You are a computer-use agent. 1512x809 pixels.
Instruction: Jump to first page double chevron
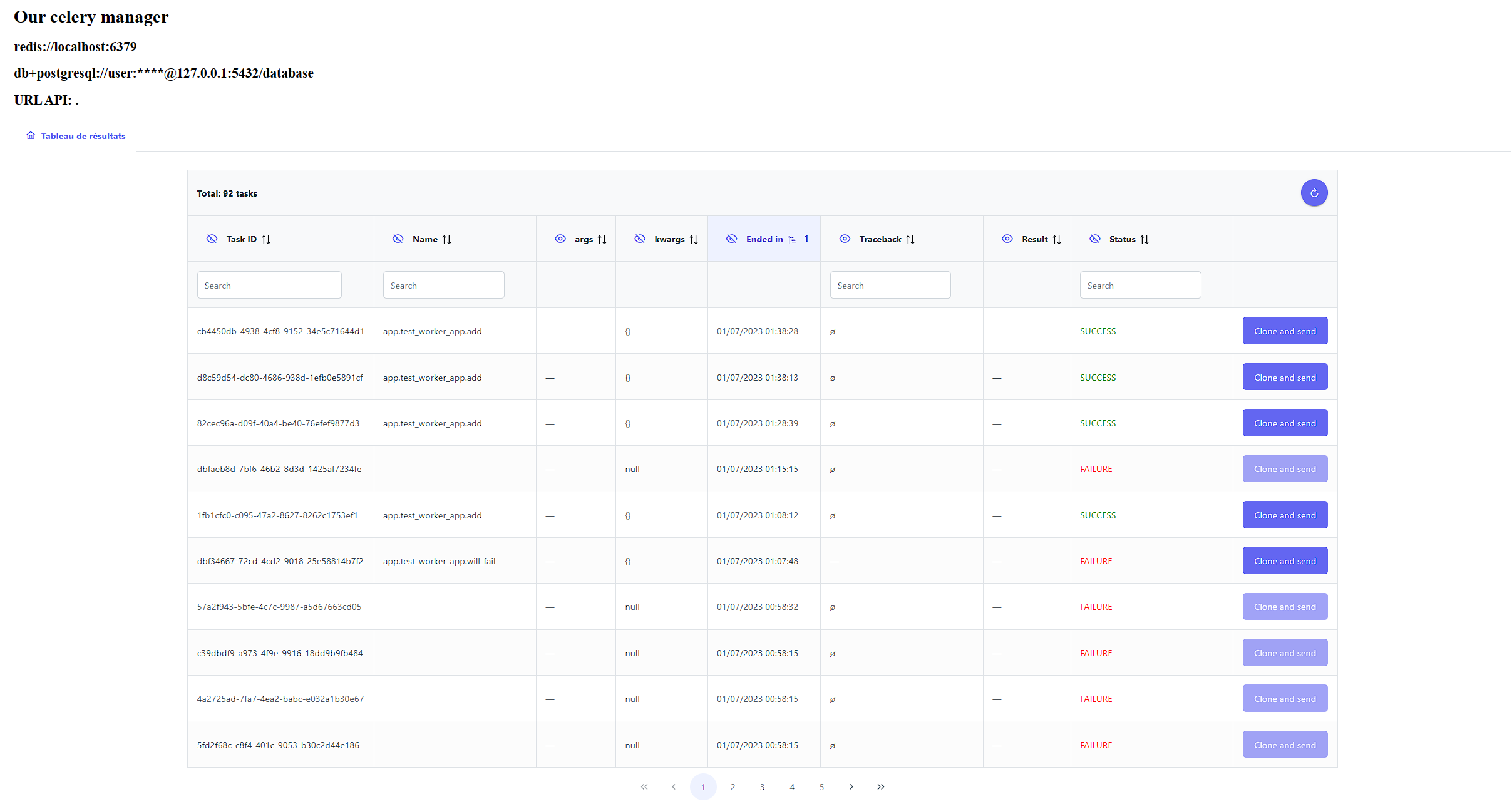click(x=644, y=787)
